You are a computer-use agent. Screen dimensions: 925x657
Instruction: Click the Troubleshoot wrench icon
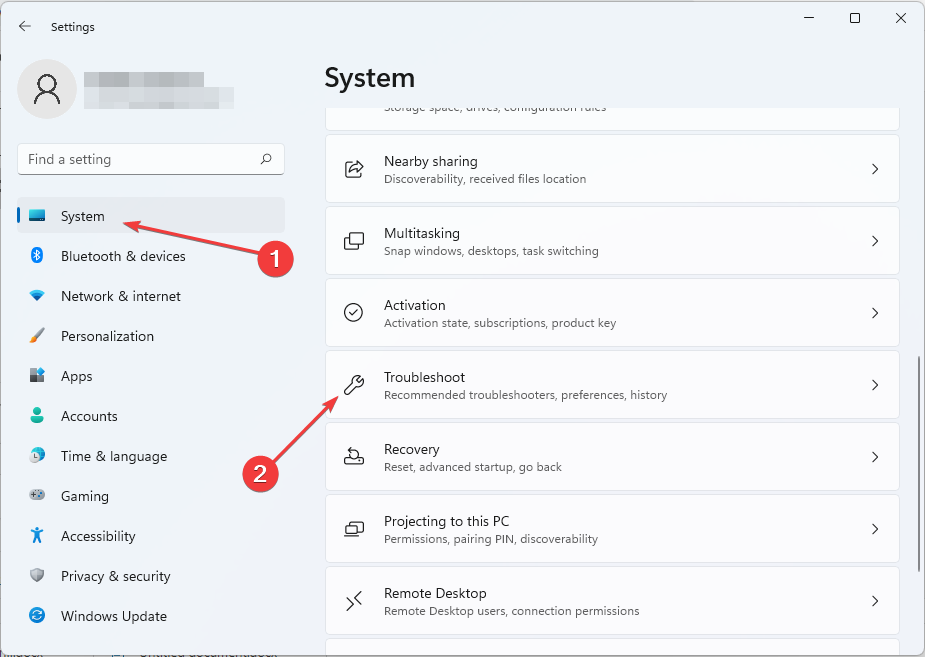[354, 385]
